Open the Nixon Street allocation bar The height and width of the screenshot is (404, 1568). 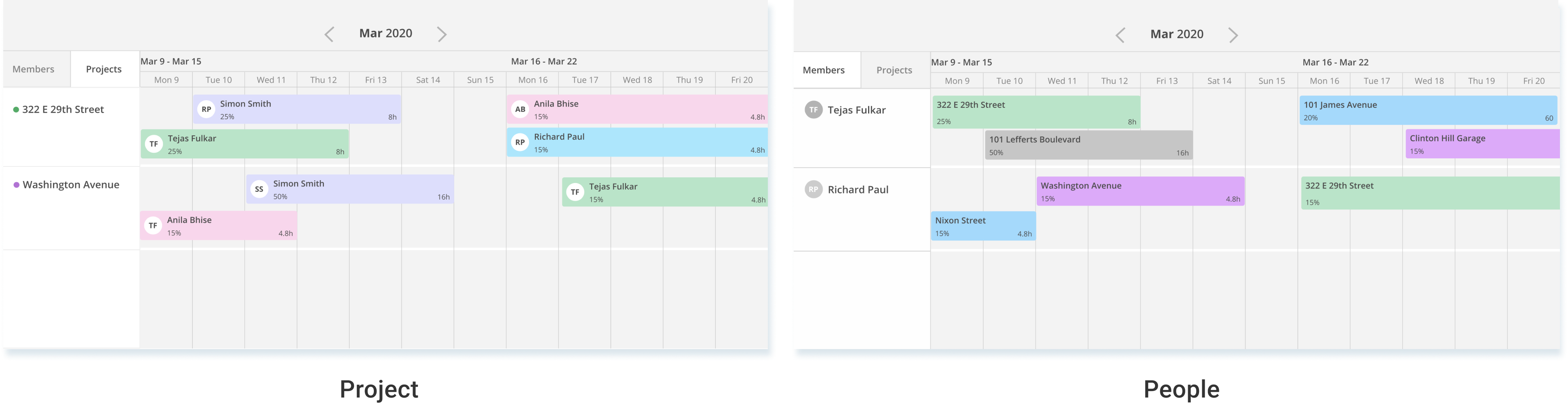[x=983, y=226]
